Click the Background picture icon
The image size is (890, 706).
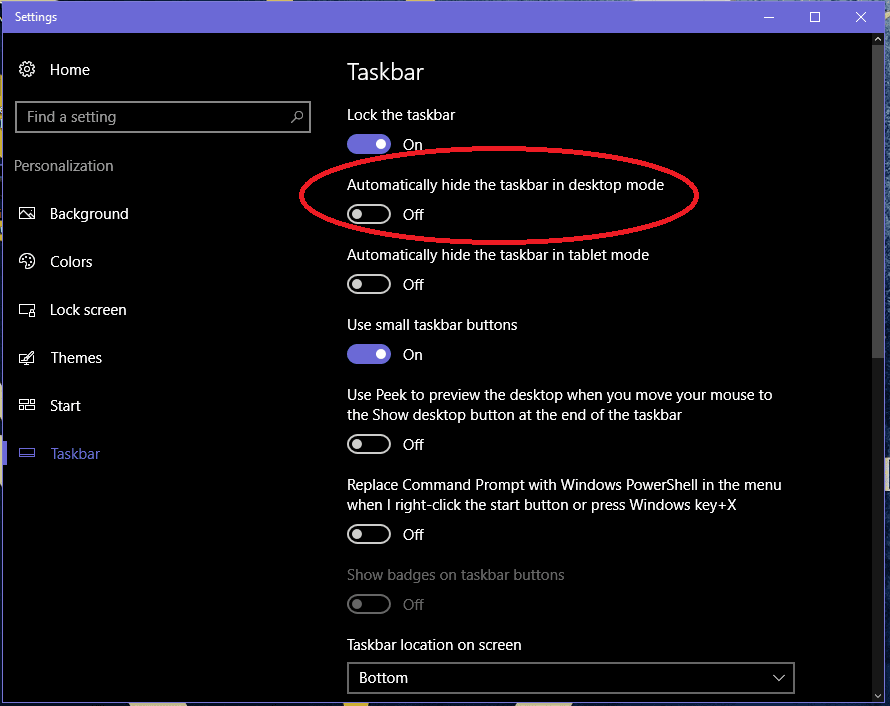point(27,214)
